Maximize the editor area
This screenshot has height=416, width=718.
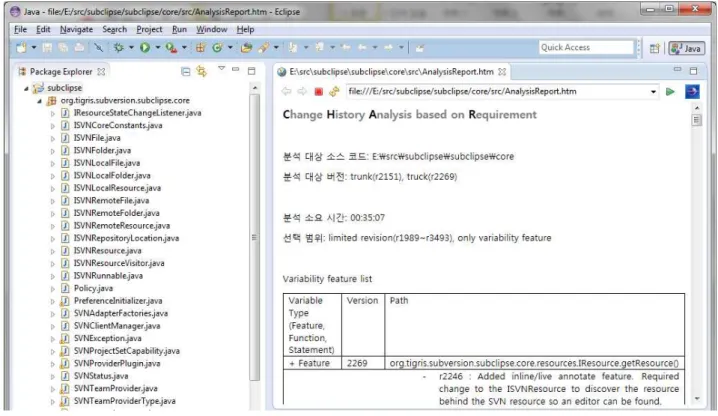tap(693, 71)
